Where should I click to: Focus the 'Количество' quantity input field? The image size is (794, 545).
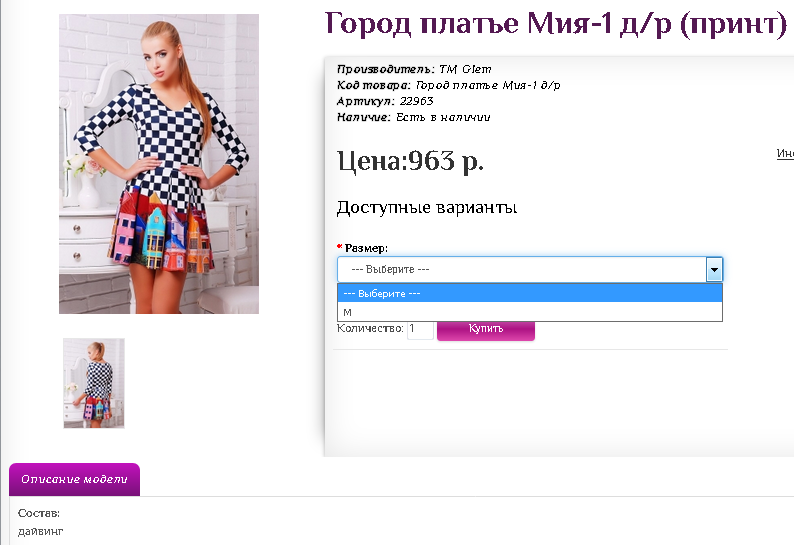click(x=420, y=329)
